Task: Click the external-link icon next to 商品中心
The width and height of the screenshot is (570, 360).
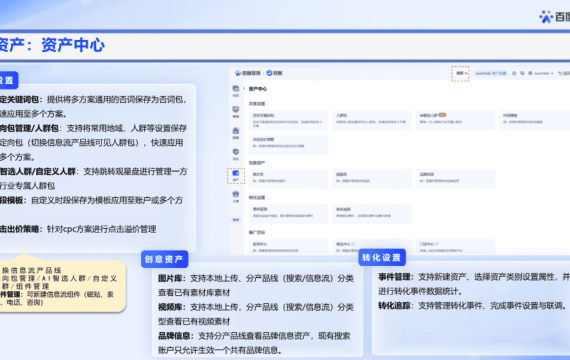Action: pos(353,244)
